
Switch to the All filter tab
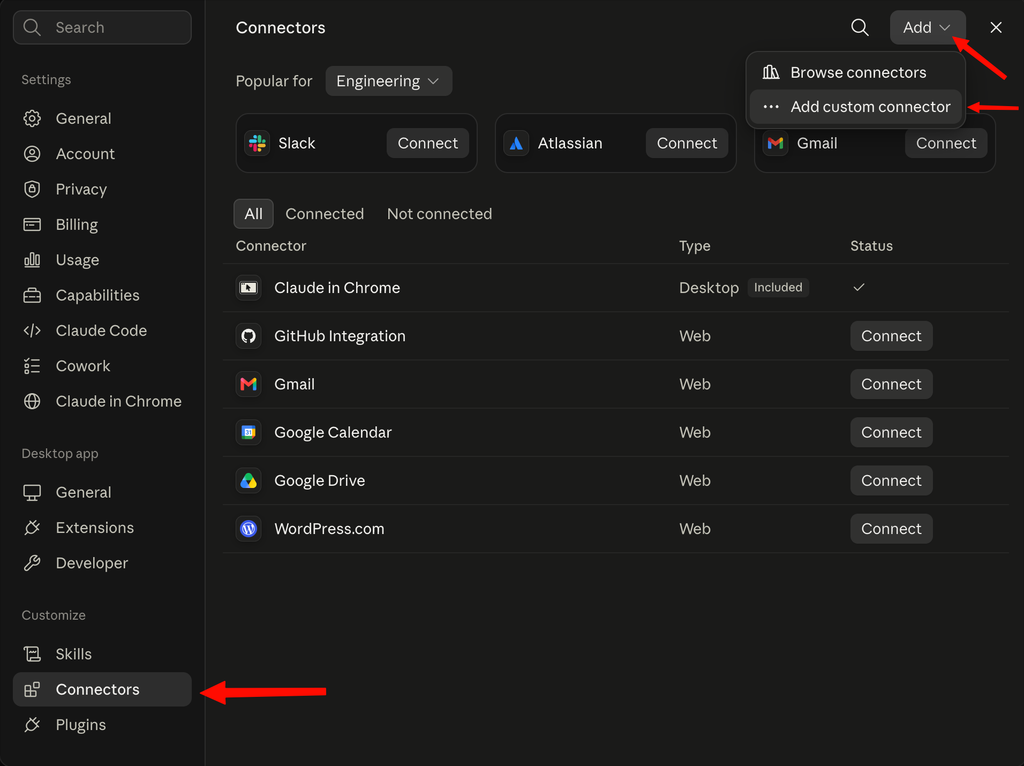coord(253,214)
